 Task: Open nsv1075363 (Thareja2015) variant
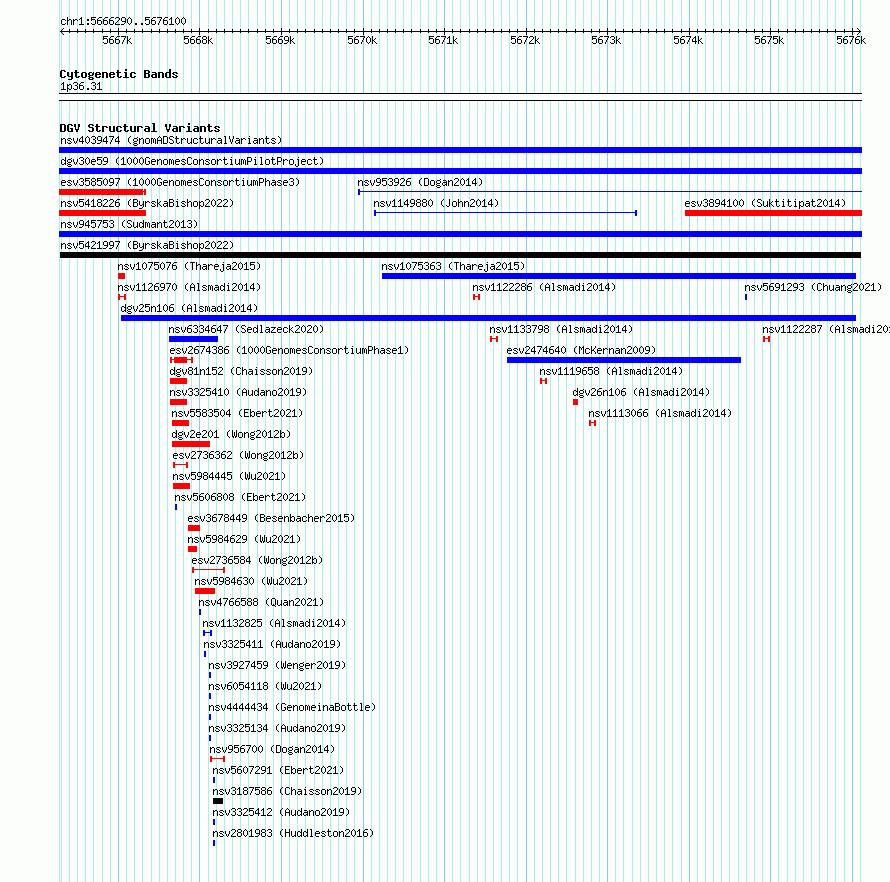453,266
